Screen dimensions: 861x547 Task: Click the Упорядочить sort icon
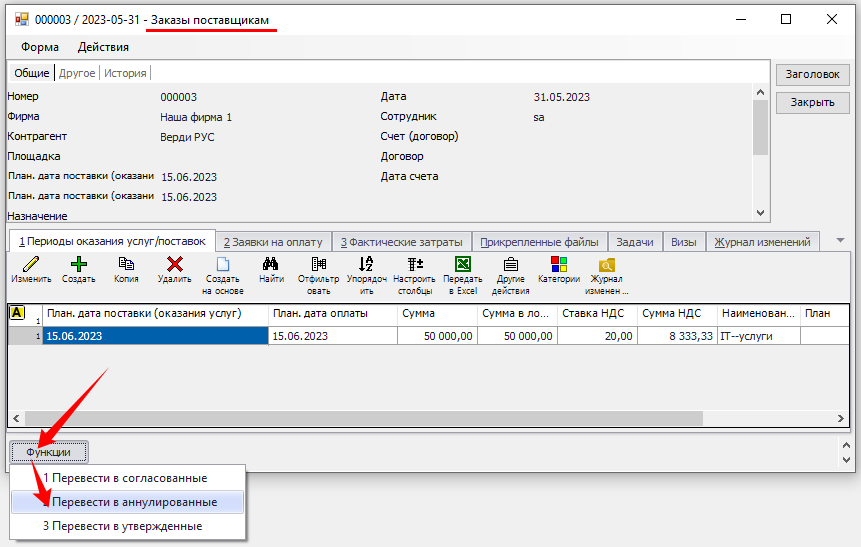click(x=366, y=265)
